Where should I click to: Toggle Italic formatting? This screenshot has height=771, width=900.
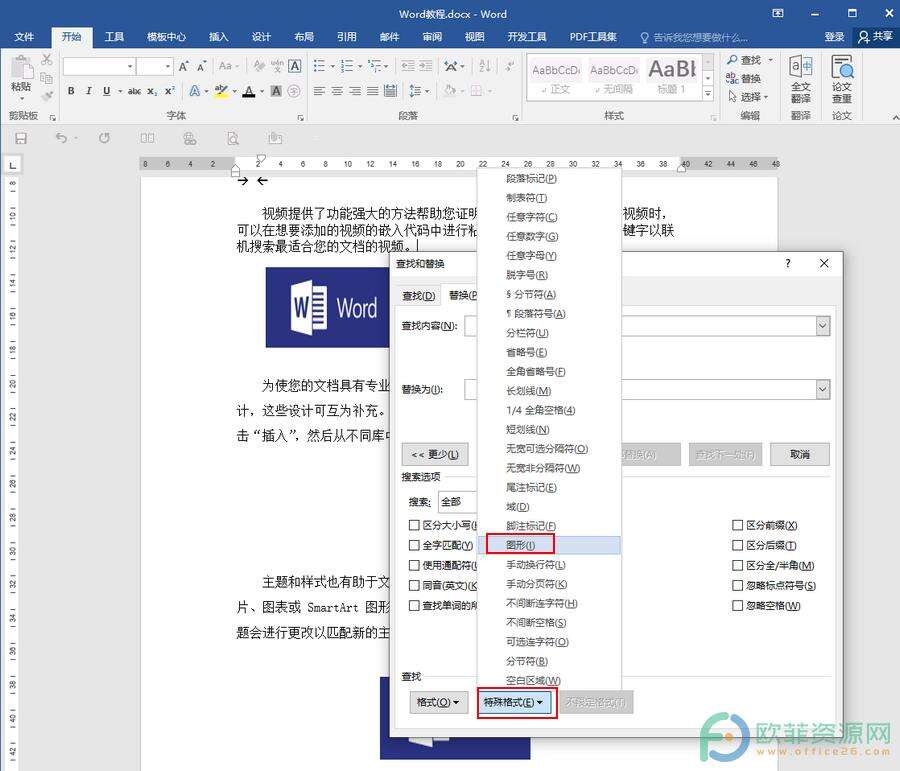[88, 91]
